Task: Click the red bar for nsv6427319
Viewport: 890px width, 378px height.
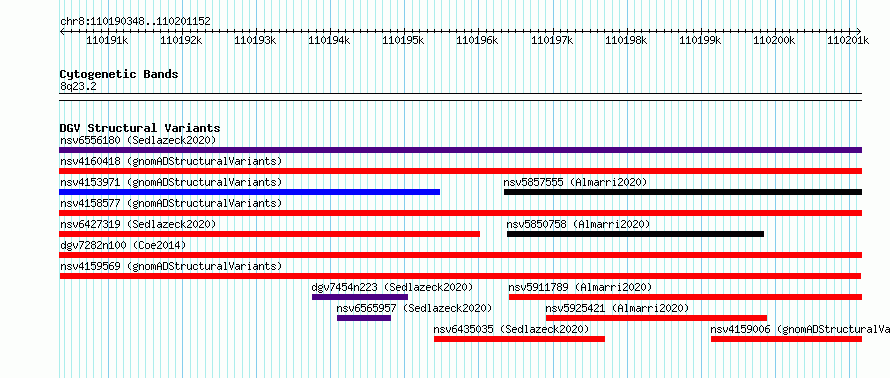Action: [x=270, y=234]
